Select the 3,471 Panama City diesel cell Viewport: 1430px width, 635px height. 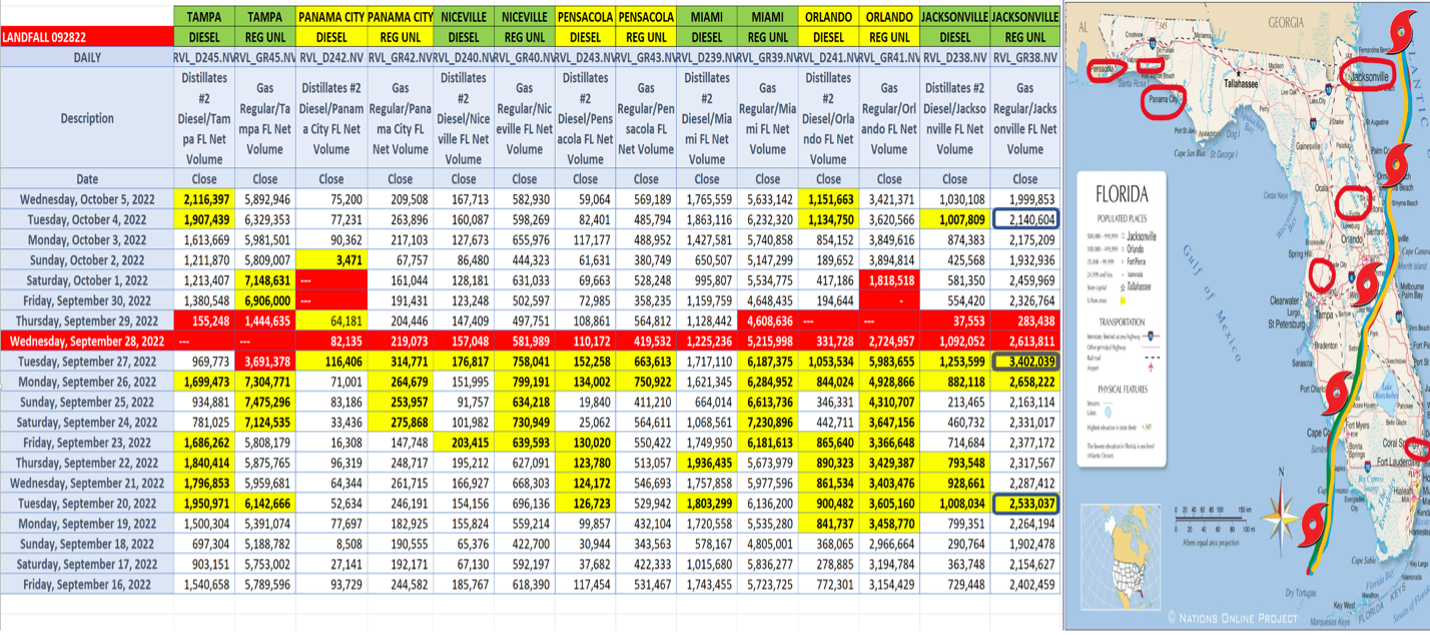(x=331, y=259)
